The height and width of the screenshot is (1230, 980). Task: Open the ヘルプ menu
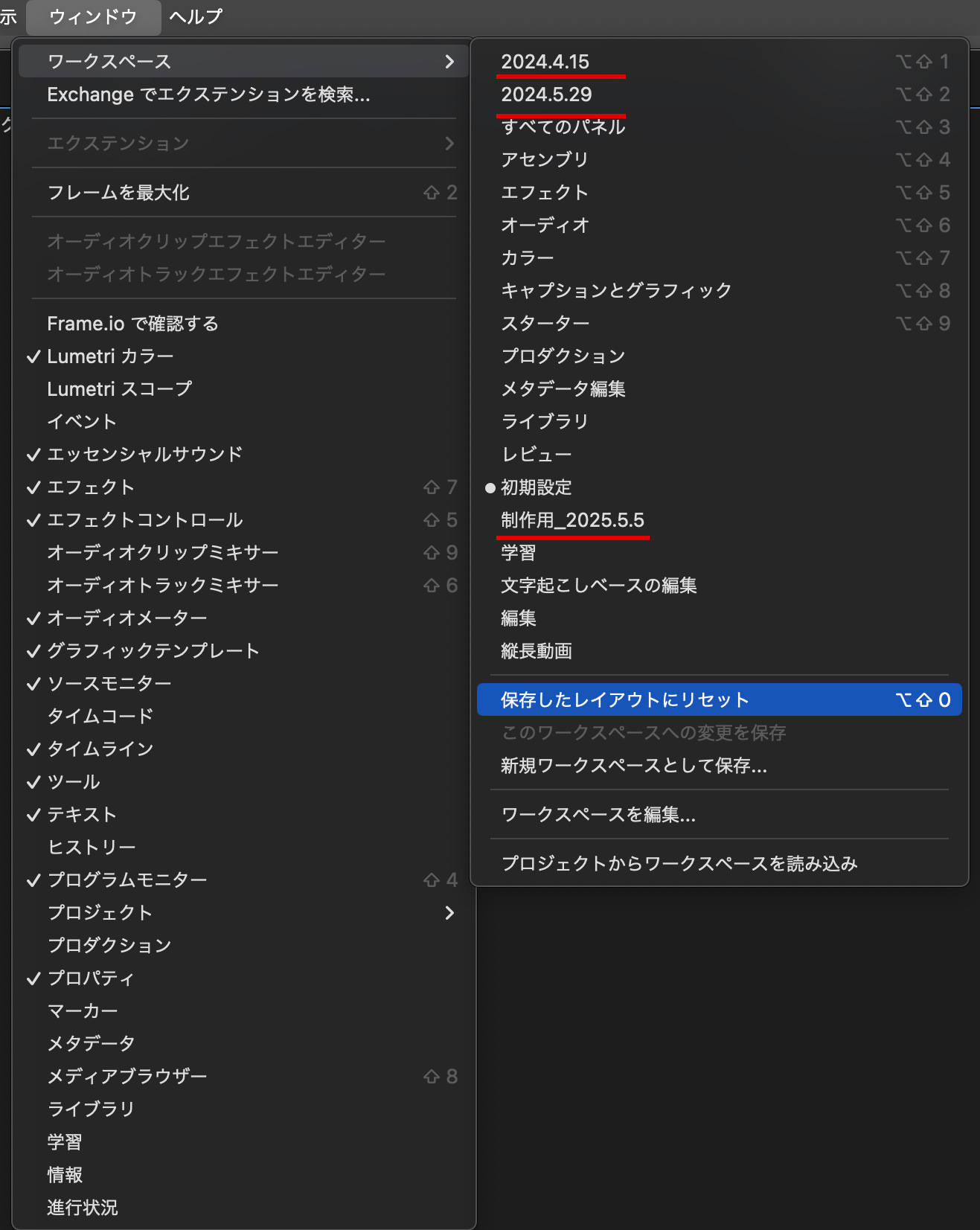pyautogui.click(x=196, y=16)
